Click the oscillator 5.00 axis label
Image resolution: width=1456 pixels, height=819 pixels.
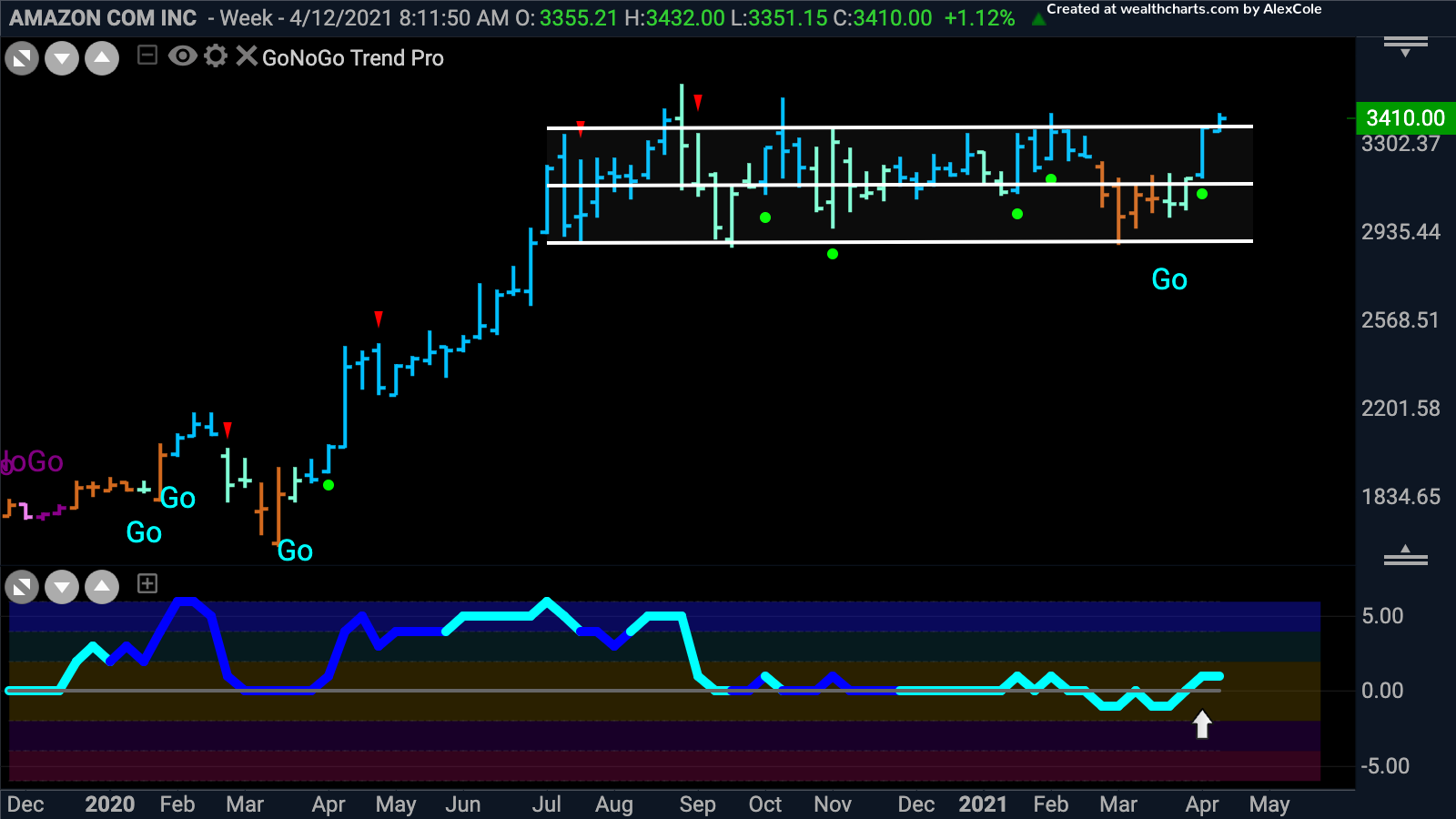(x=1382, y=616)
